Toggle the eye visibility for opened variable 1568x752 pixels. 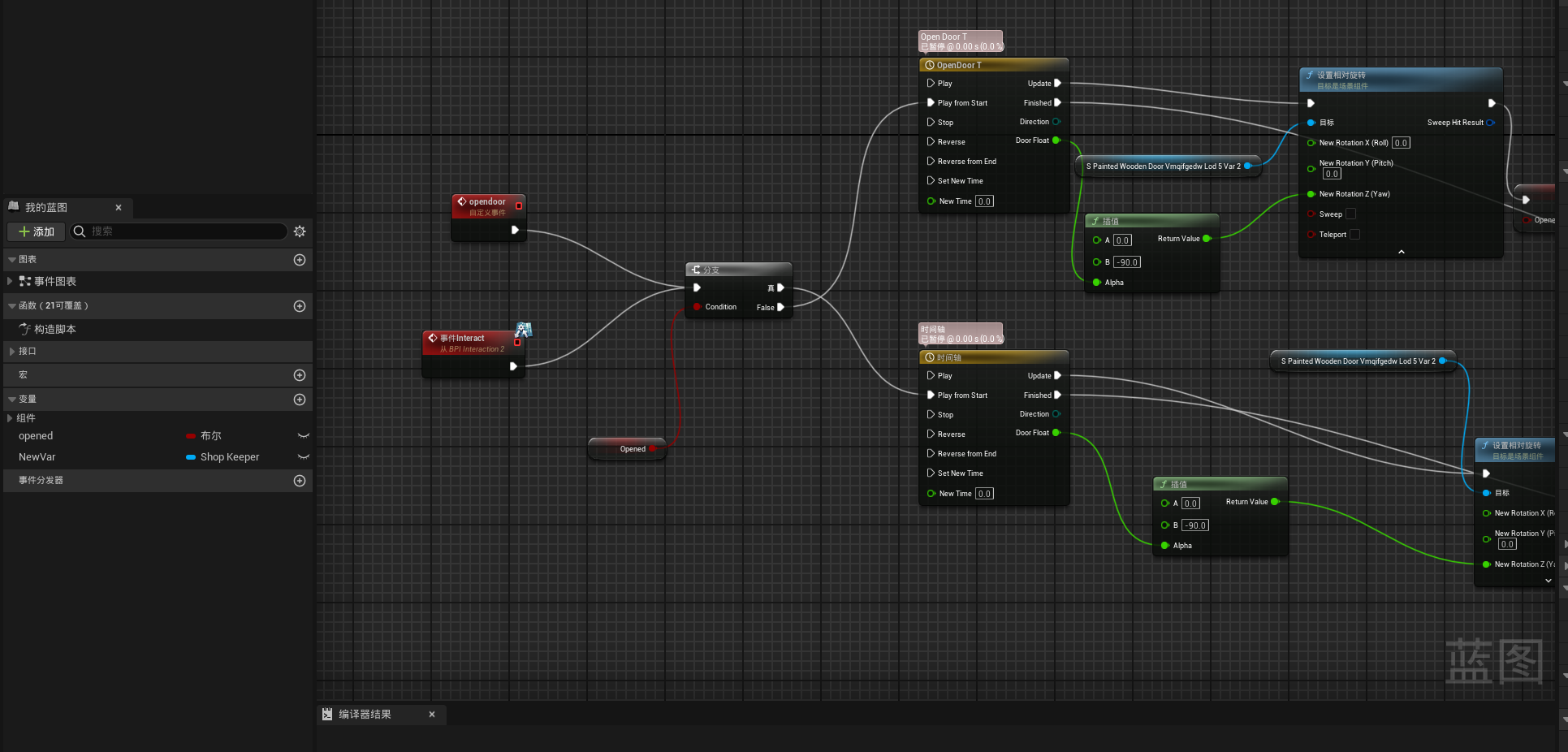tap(304, 436)
